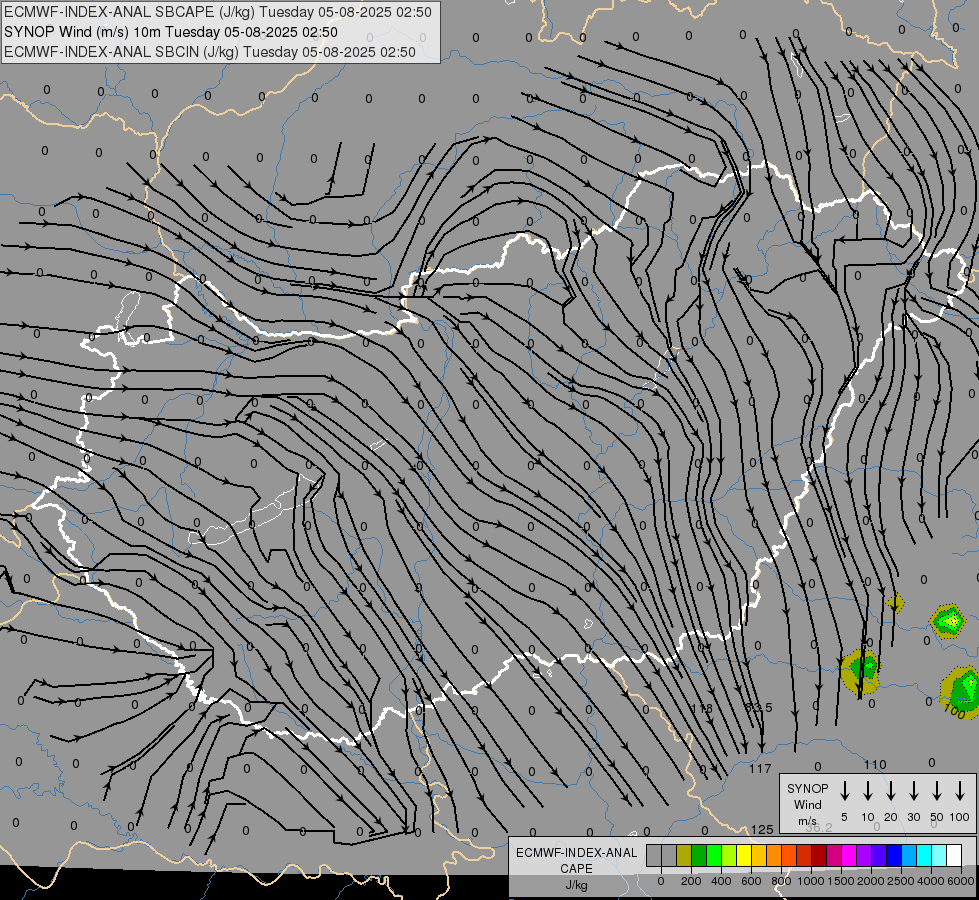979x900 pixels.
Task: Click the SYNOP Wind 10m title line
Action: pos(170,32)
